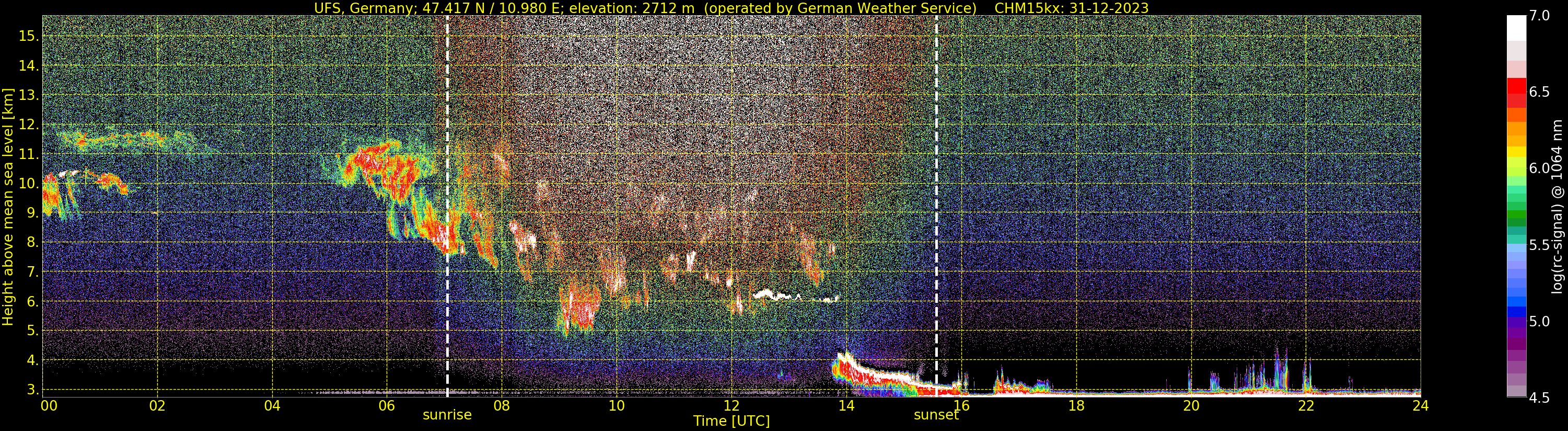Click the white top segment of the colorbar

point(1516,28)
